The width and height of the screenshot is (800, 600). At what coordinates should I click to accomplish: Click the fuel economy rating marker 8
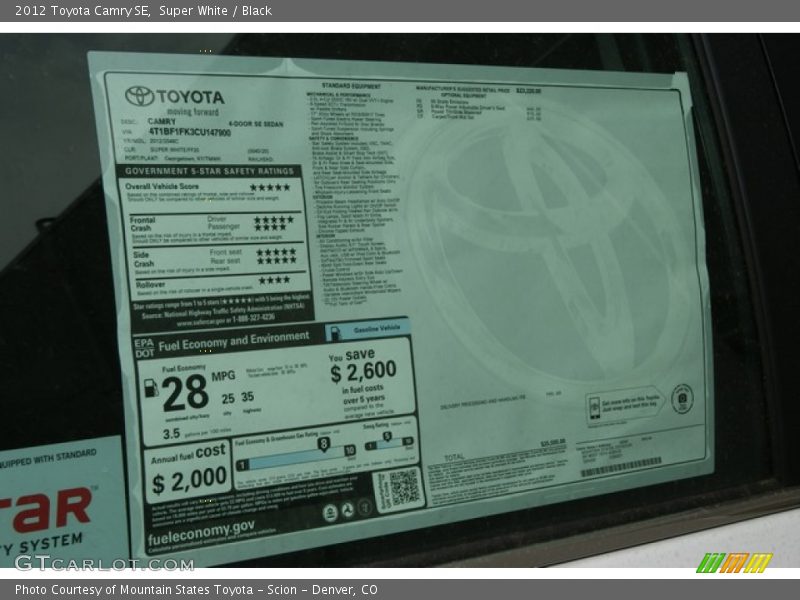point(323,444)
